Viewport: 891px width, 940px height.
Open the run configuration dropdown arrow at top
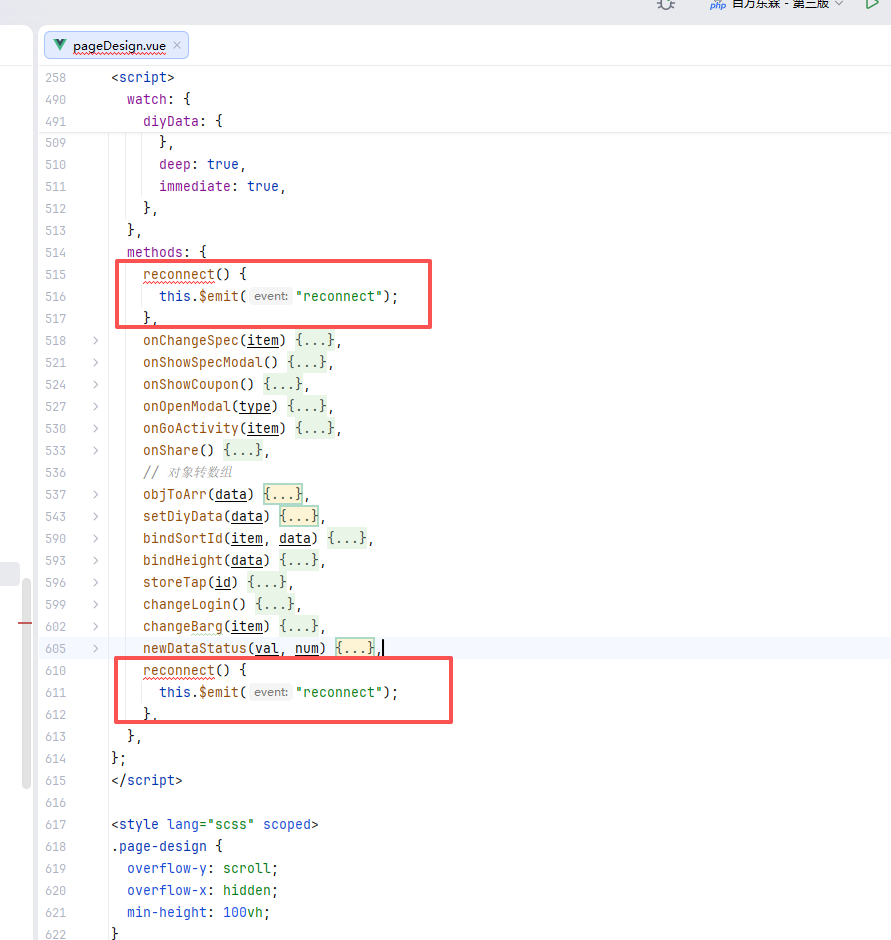(839, 4)
